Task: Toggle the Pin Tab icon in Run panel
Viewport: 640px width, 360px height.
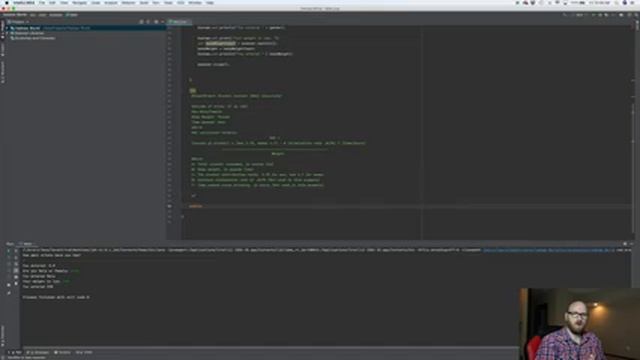Action: point(9,293)
